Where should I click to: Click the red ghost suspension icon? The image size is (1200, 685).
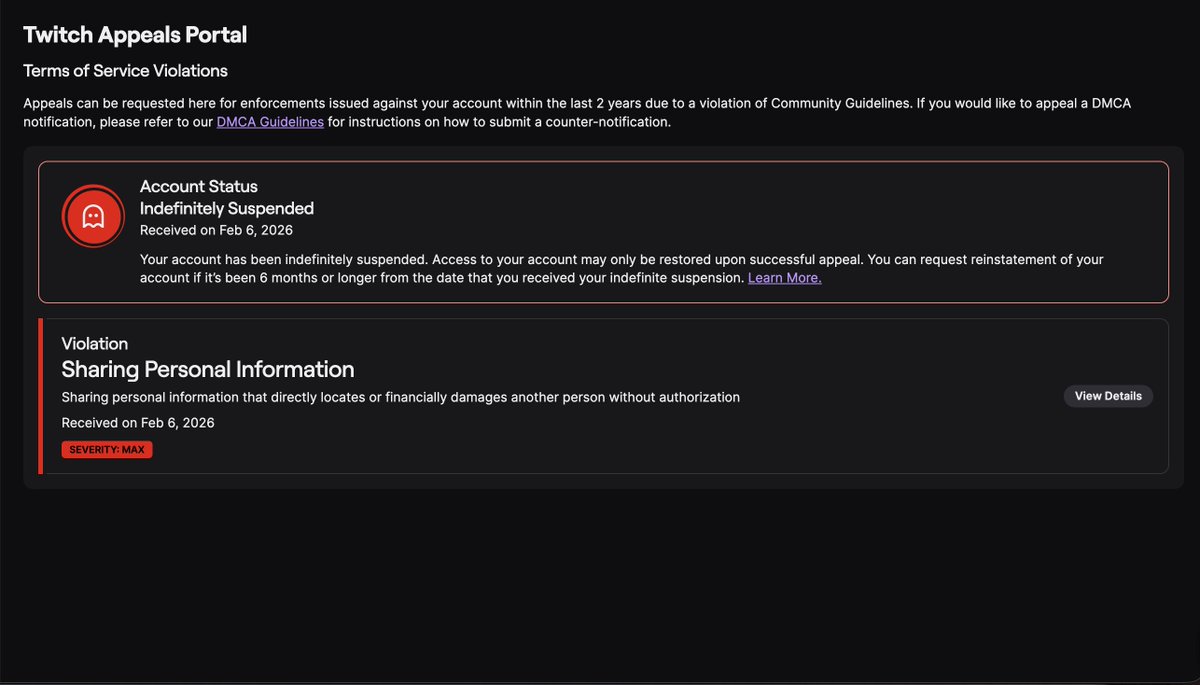click(93, 216)
